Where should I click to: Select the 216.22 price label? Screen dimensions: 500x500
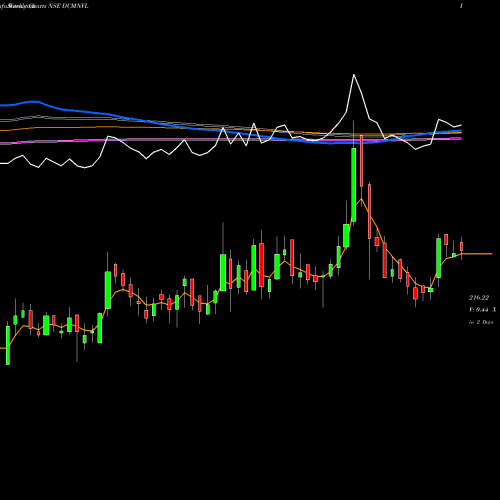tap(479, 298)
